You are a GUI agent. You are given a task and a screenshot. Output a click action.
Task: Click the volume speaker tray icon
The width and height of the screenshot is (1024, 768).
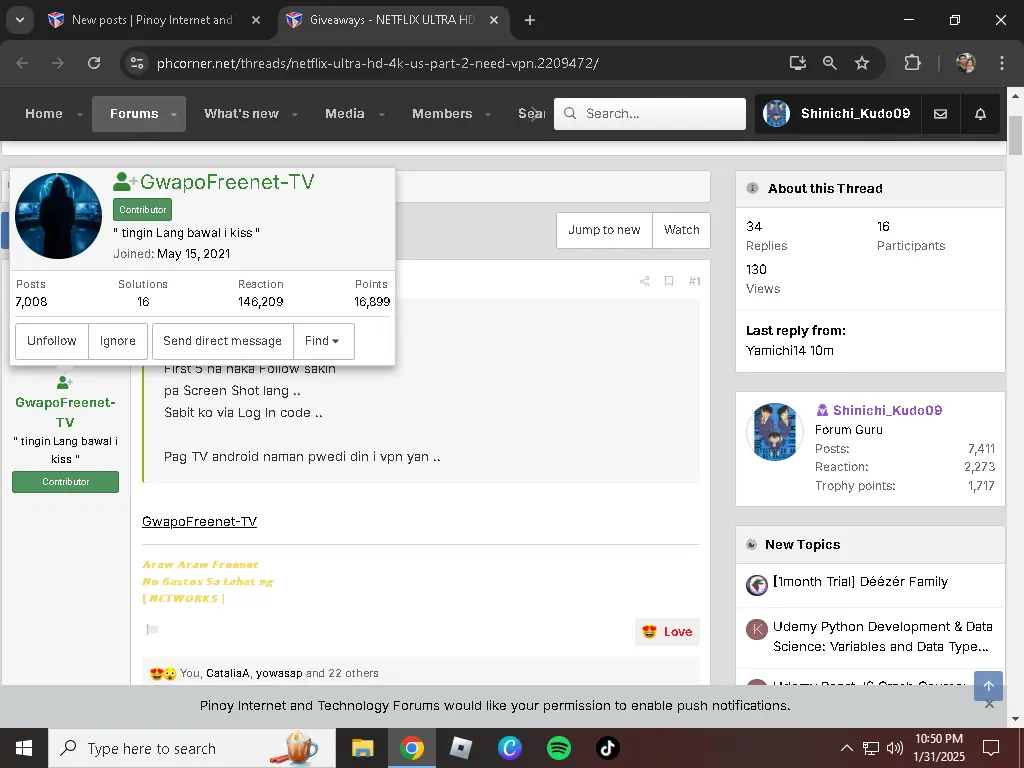(x=895, y=748)
